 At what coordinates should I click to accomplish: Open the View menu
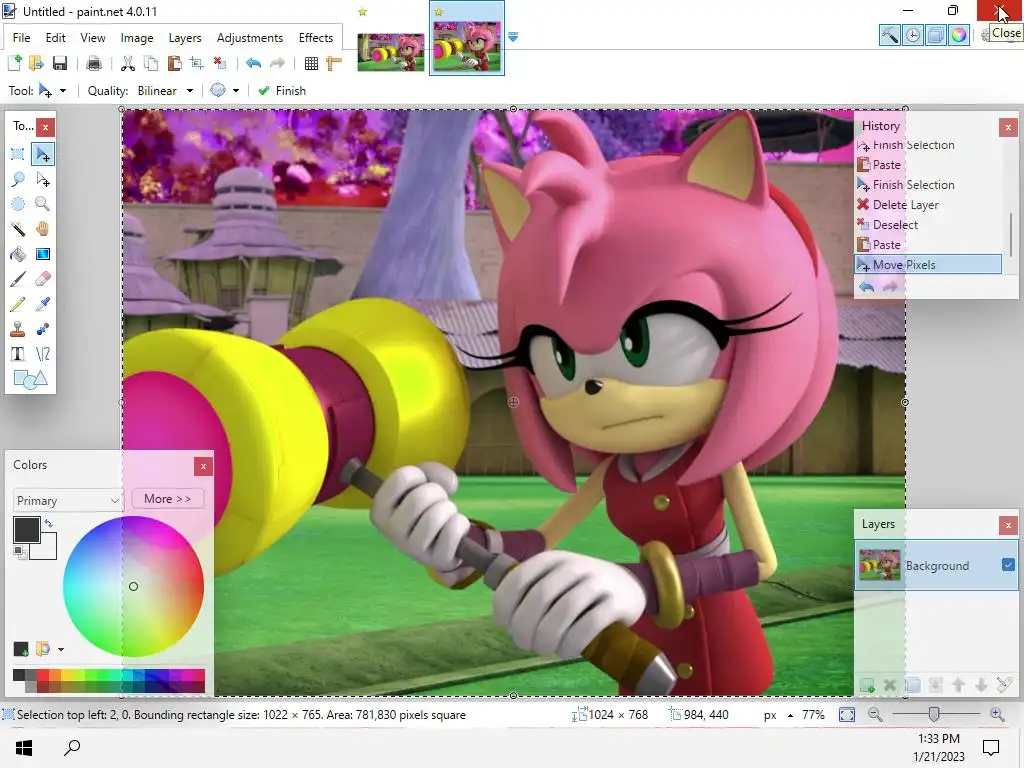coord(93,38)
